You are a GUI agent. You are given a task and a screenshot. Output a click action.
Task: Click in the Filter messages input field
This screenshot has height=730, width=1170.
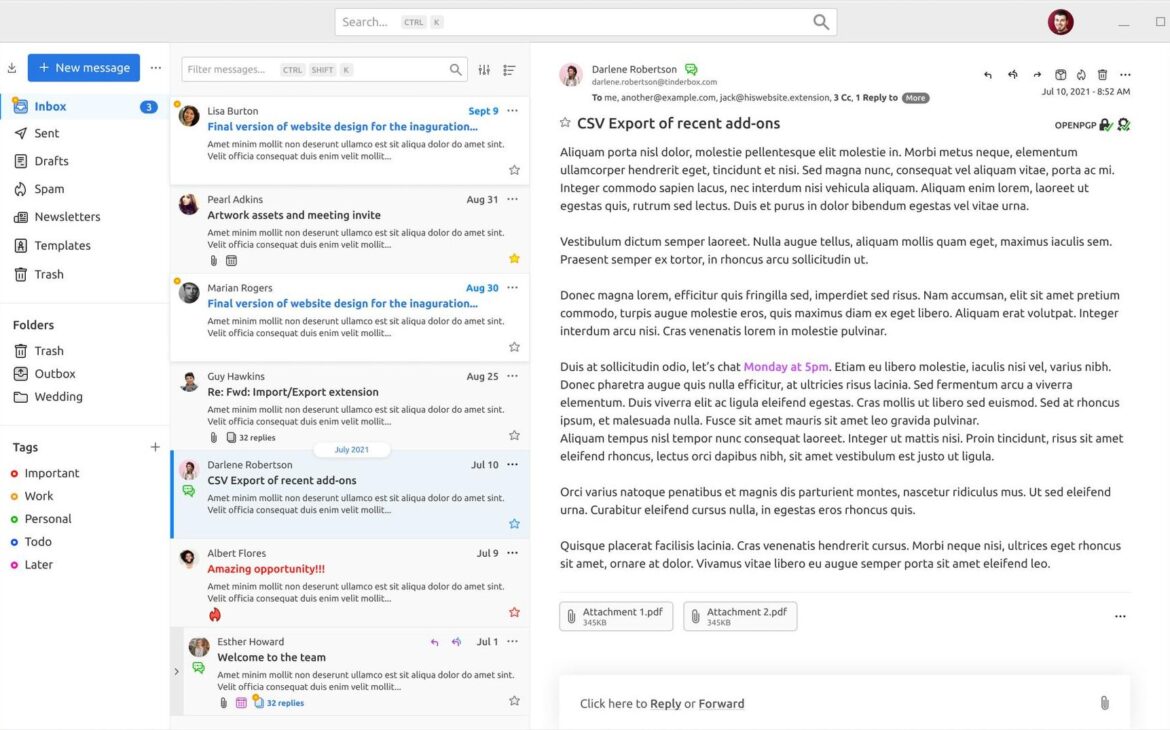[230, 70]
